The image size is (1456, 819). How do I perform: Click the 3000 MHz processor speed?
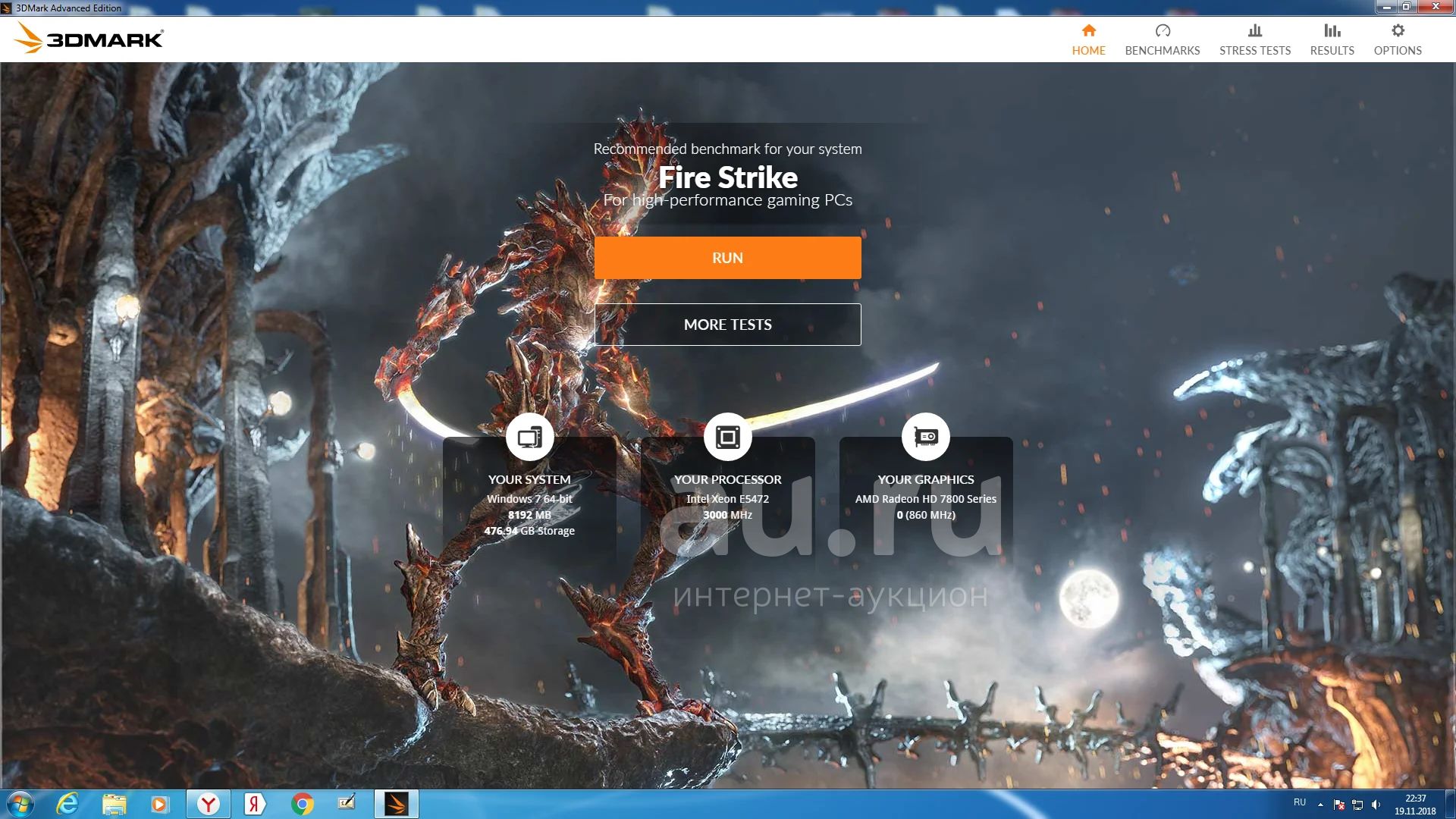tap(727, 515)
